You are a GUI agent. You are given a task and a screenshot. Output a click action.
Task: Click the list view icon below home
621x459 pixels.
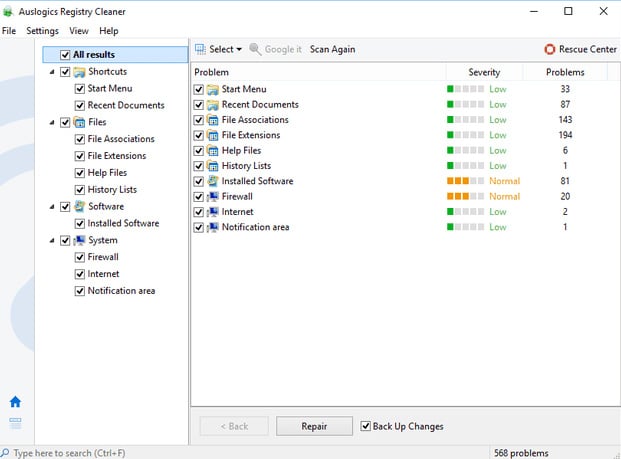(15, 423)
